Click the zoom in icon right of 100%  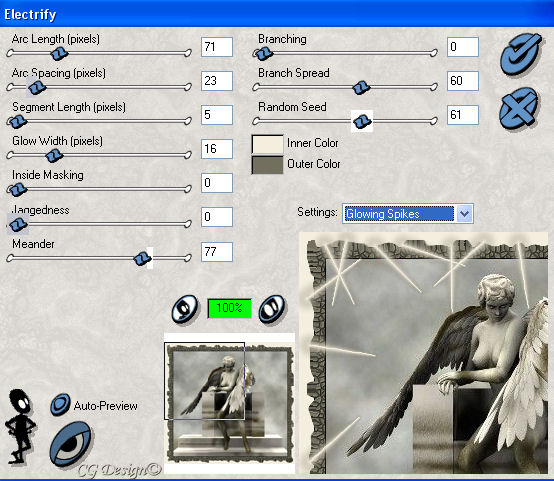[271, 309]
